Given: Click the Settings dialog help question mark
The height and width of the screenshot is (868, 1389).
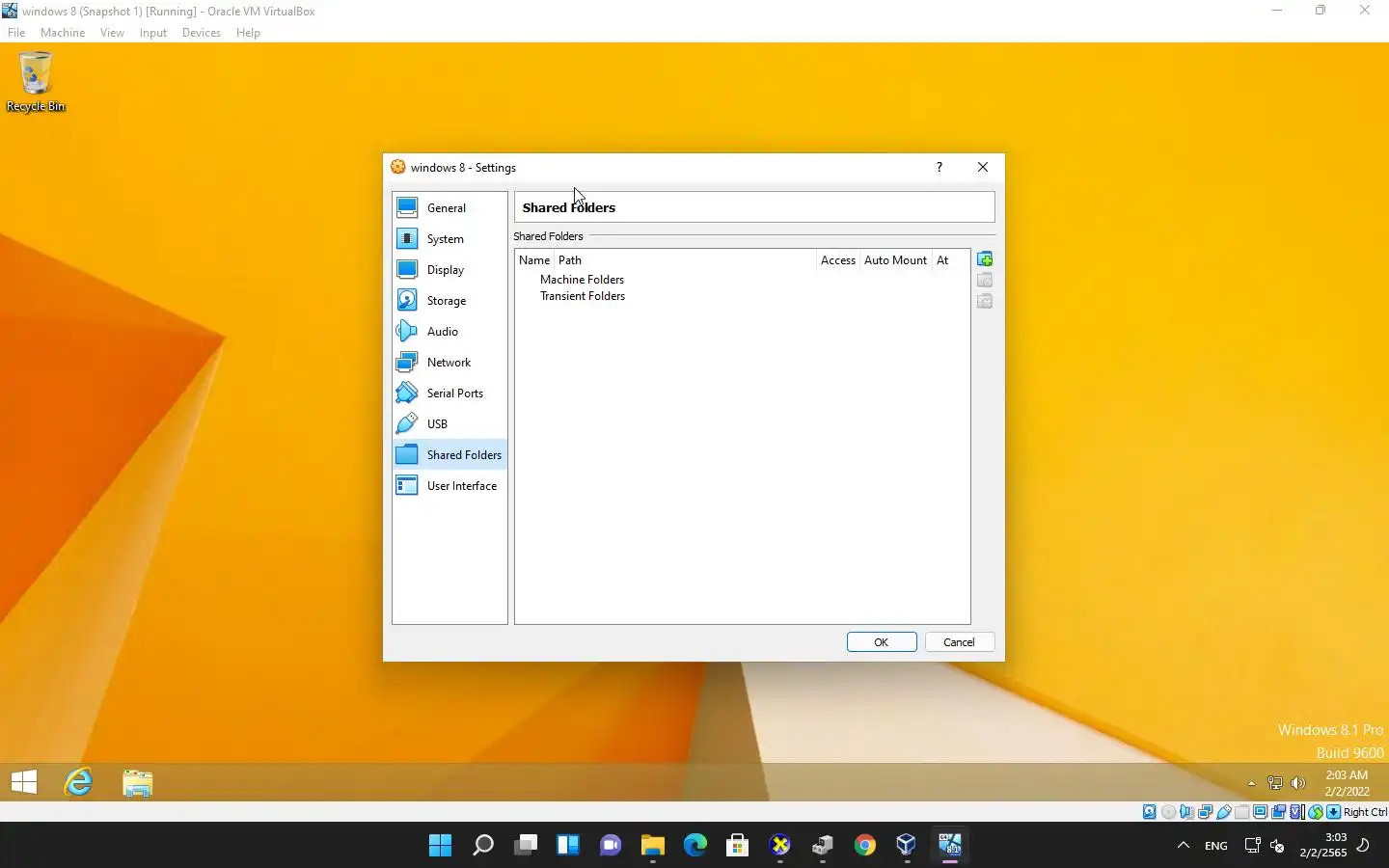Looking at the screenshot, I should pos(939,167).
